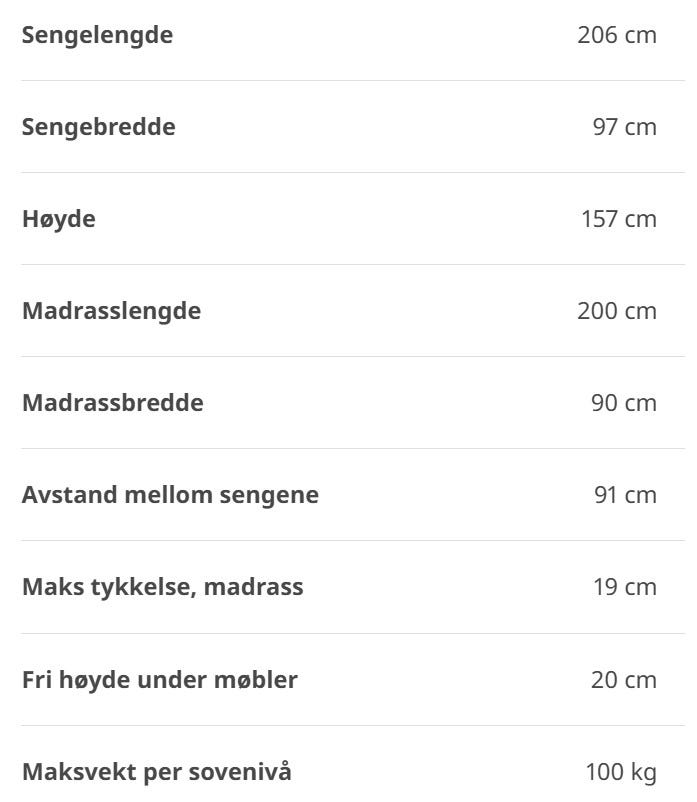The image size is (697, 802).
Task: Click the 157 cm height value
Action: (619, 219)
